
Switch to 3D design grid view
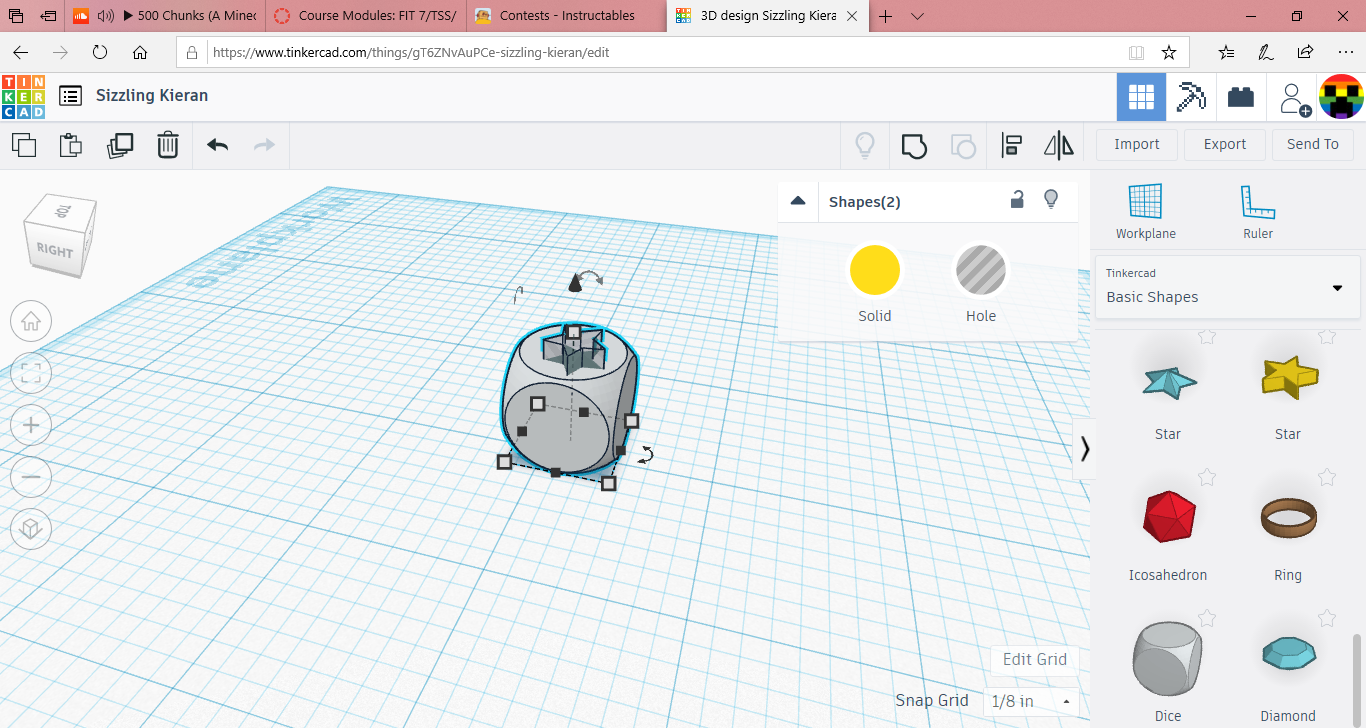click(x=1141, y=97)
